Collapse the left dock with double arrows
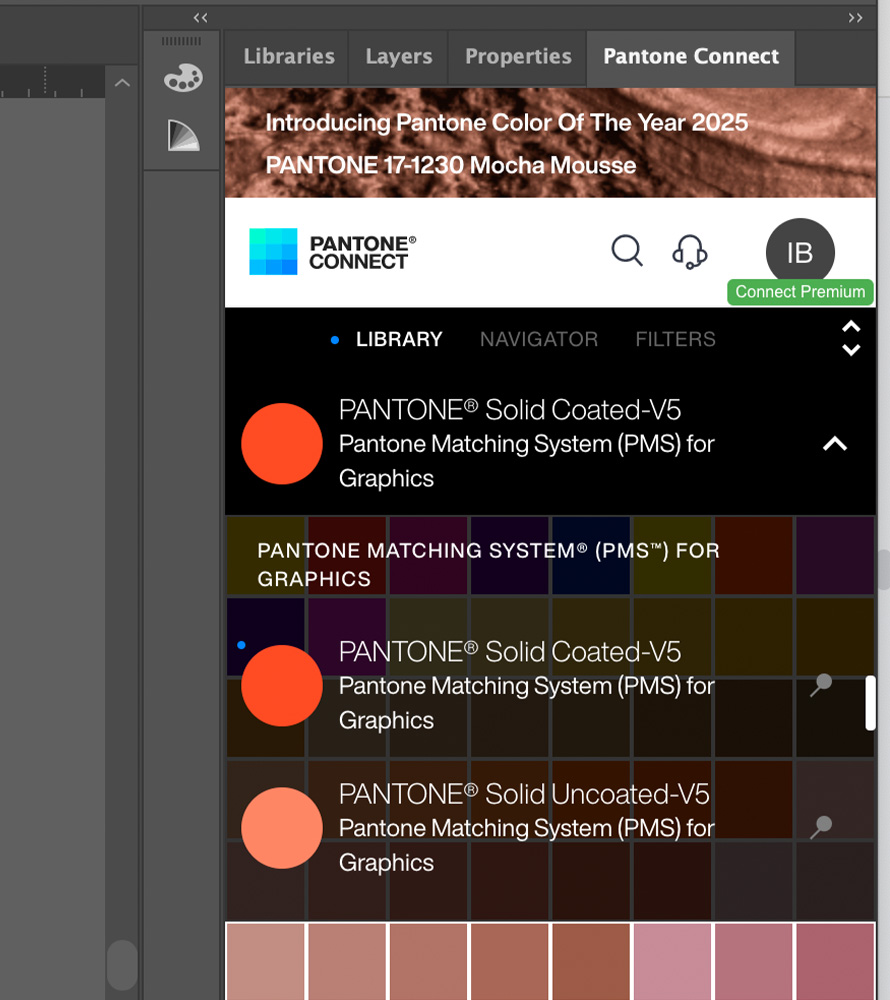Image resolution: width=890 pixels, height=1000 pixels. pyautogui.click(x=200, y=18)
